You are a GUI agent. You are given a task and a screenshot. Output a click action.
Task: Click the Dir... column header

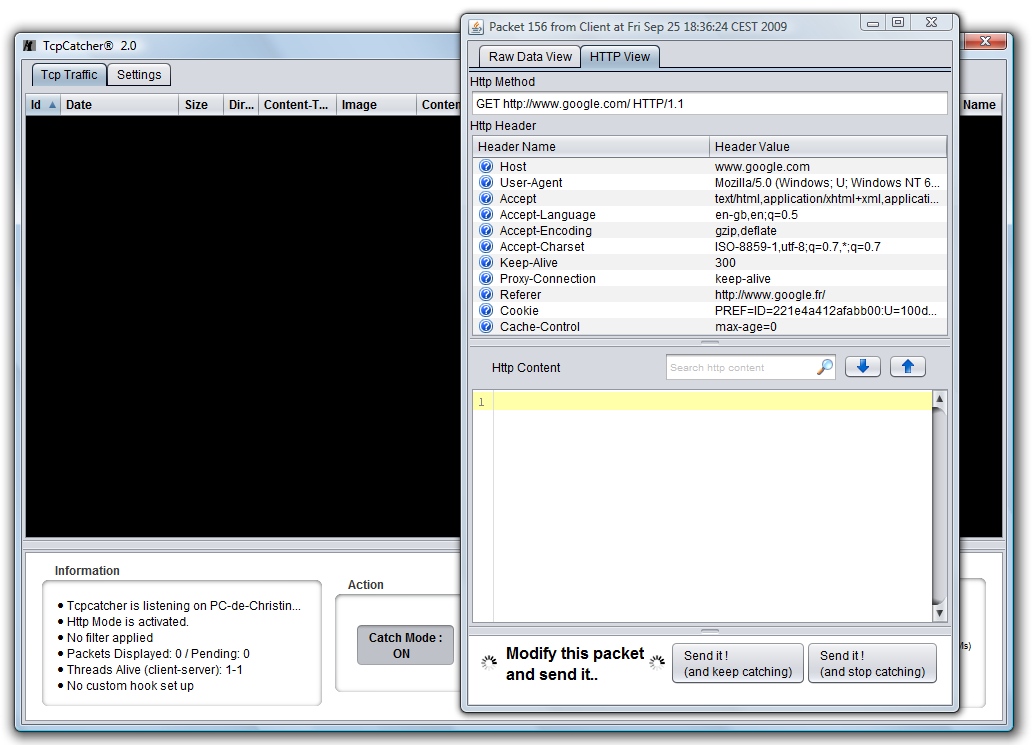[x=241, y=104]
